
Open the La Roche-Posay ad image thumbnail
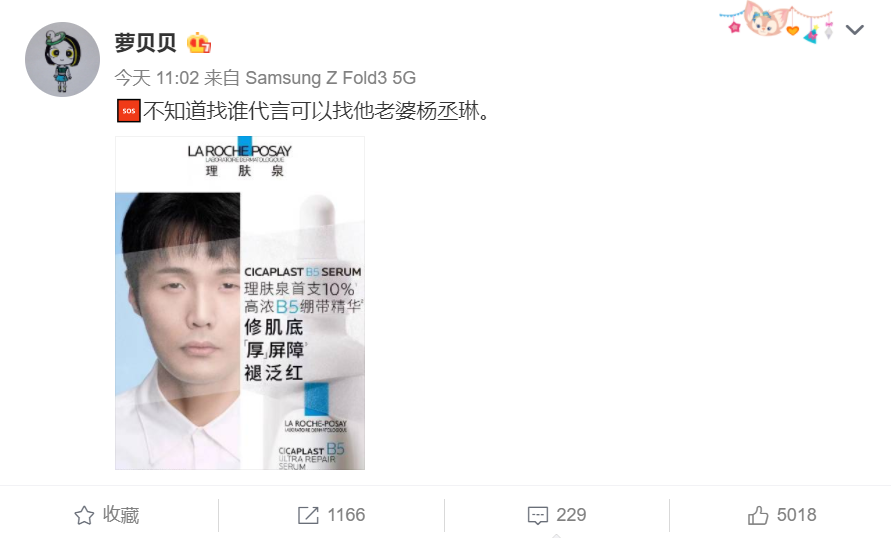point(240,303)
